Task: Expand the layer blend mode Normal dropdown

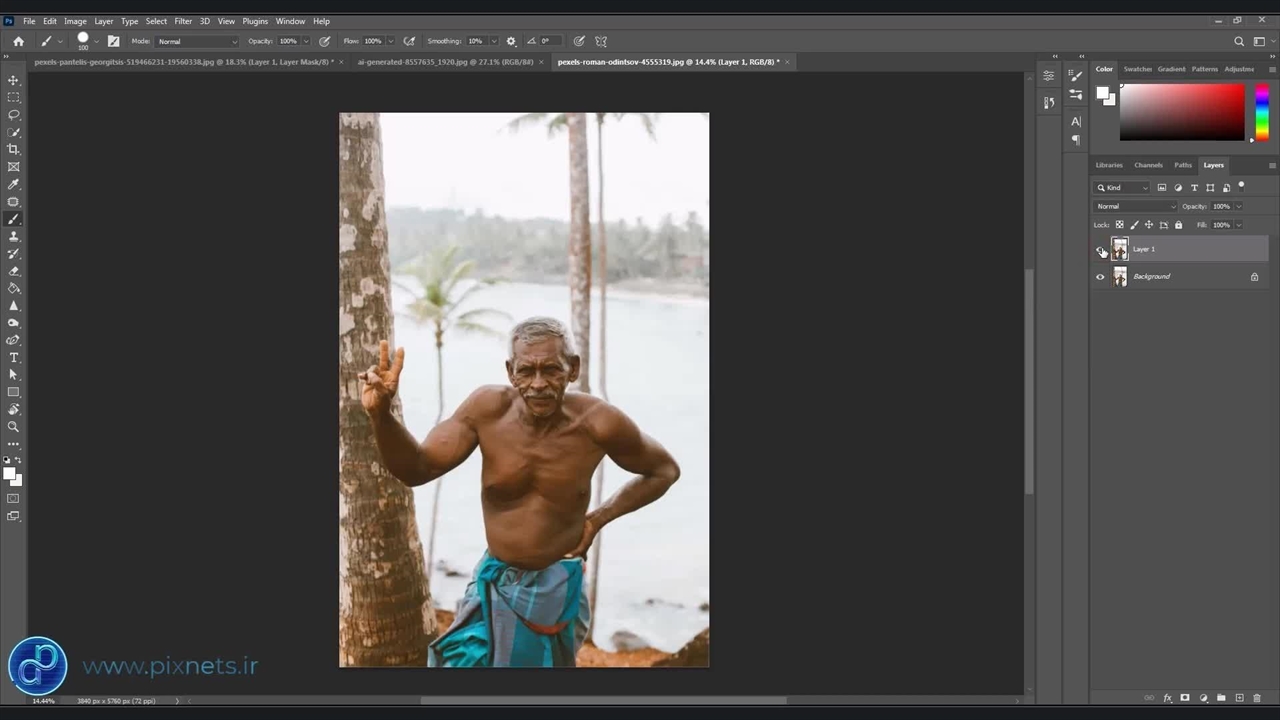Action: pyautogui.click(x=1135, y=206)
